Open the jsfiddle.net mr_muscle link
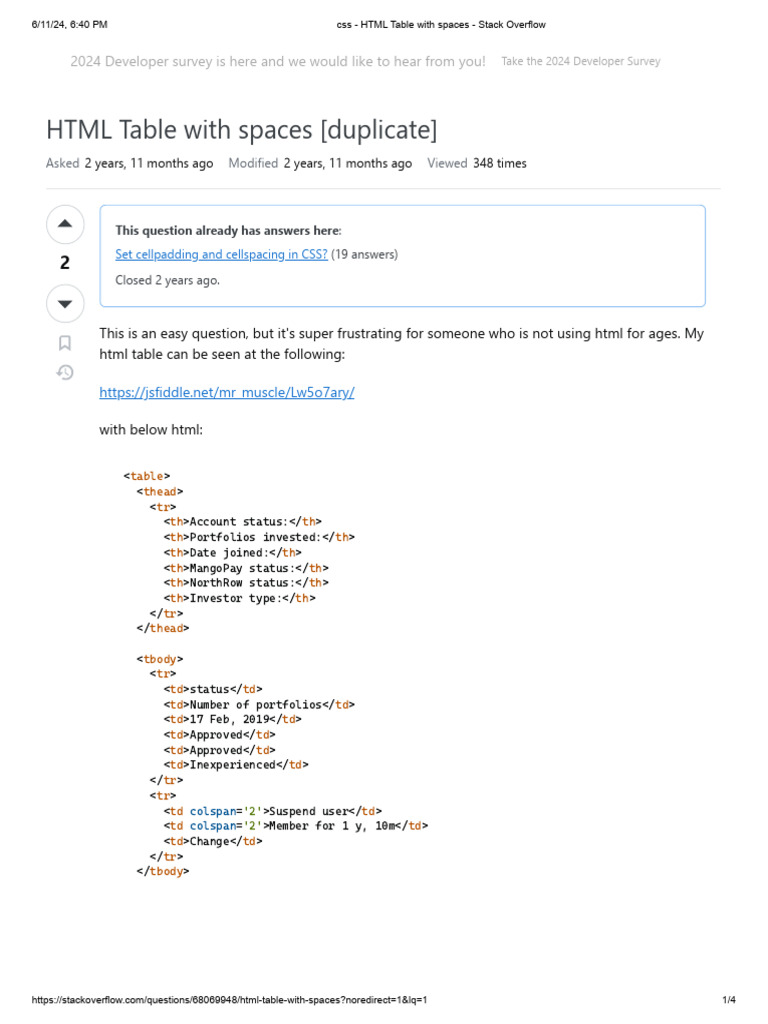This screenshot has height=1024, width=768. tap(227, 392)
